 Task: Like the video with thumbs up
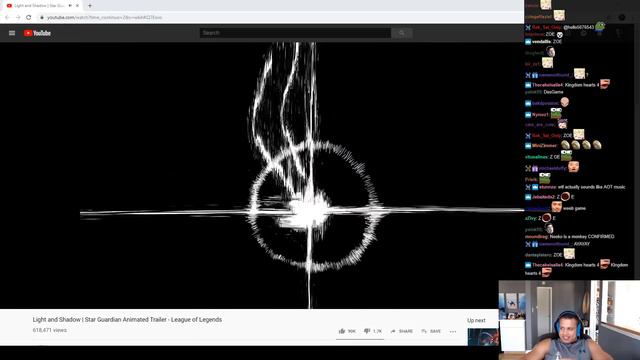[x=347, y=331]
